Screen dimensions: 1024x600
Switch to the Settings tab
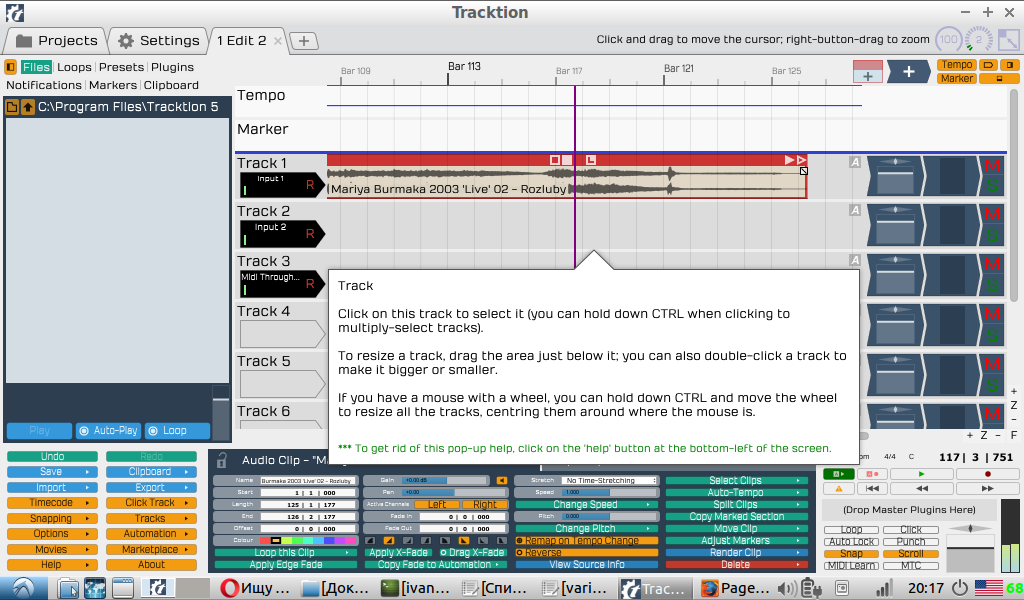[159, 40]
